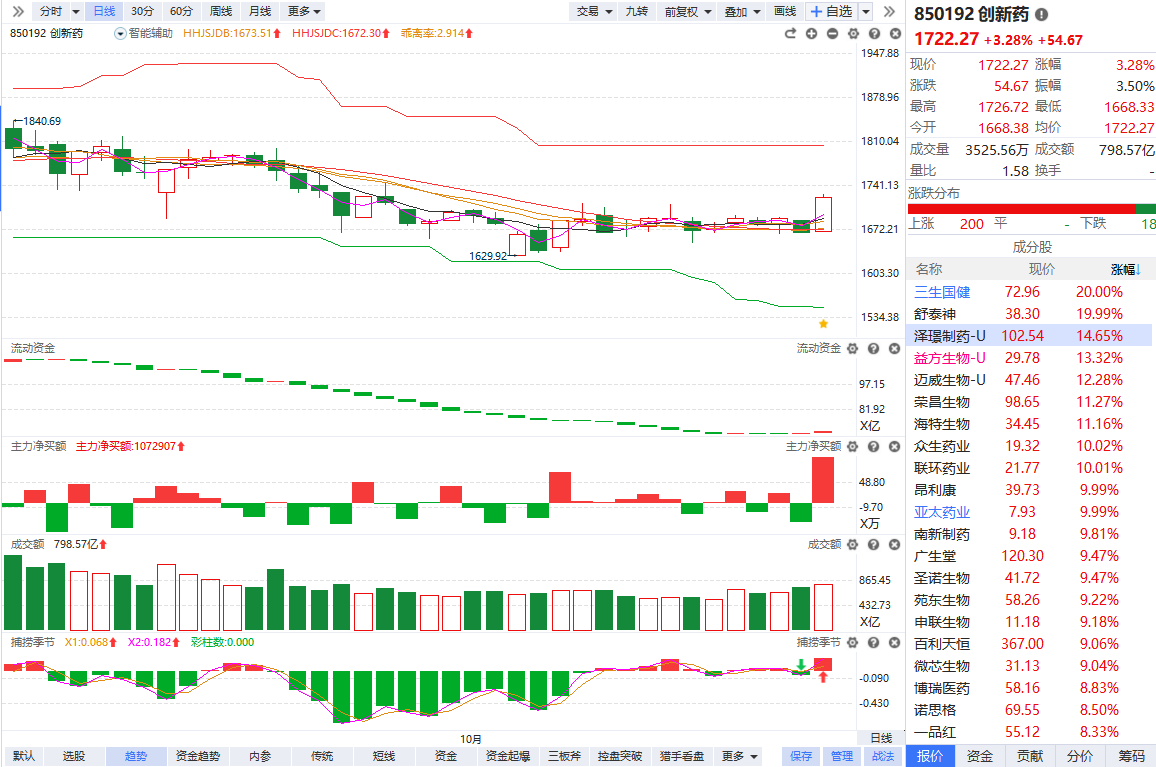Open 前复权 adjustment dropdown
This screenshot has width=1156, height=767.
pyautogui.click(x=688, y=11)
